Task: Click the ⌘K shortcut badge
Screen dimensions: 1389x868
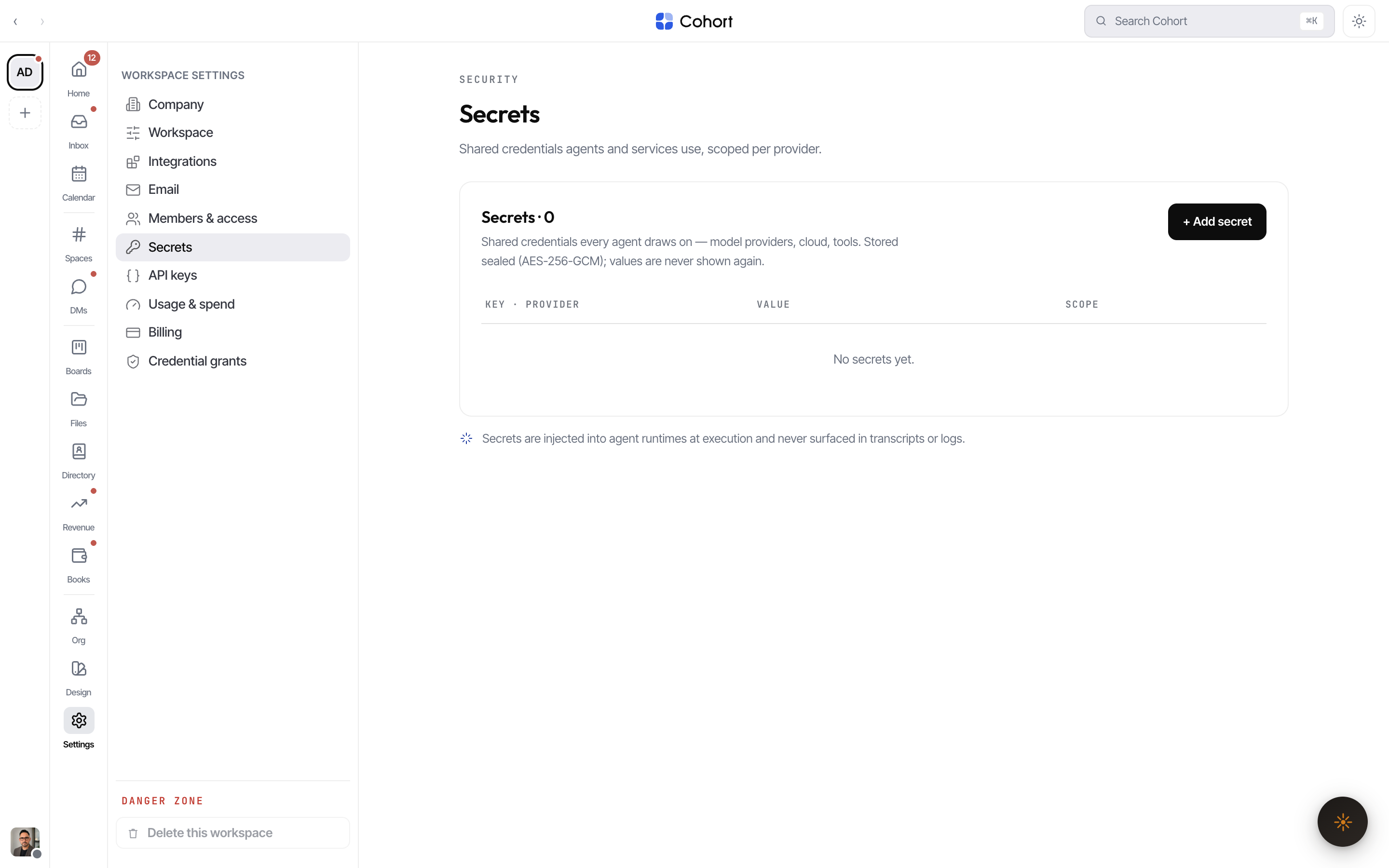Action: pos(1311,21)
